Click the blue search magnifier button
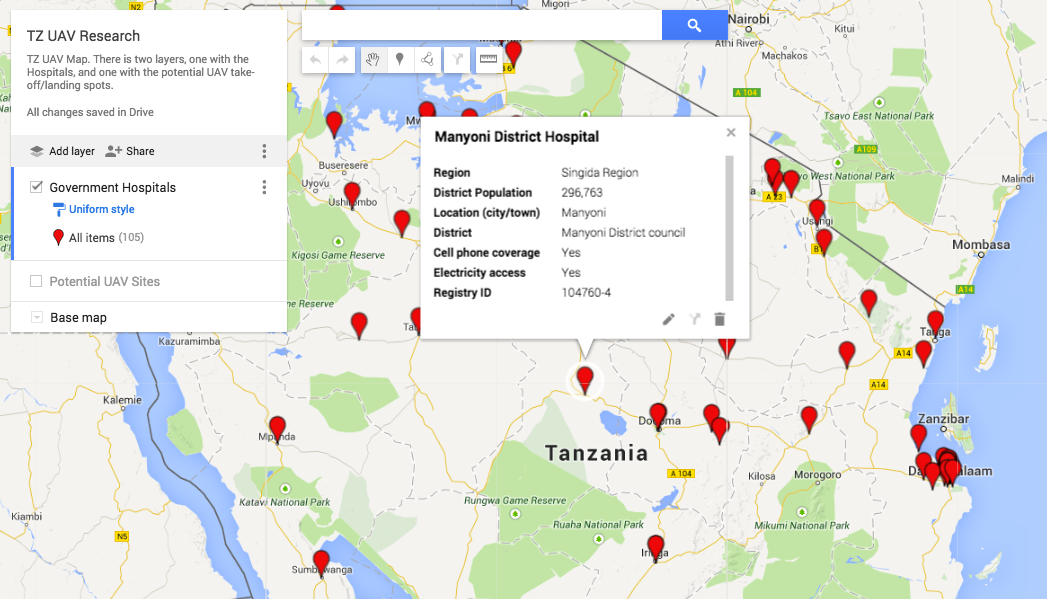1047x599 pixels. 694,26
